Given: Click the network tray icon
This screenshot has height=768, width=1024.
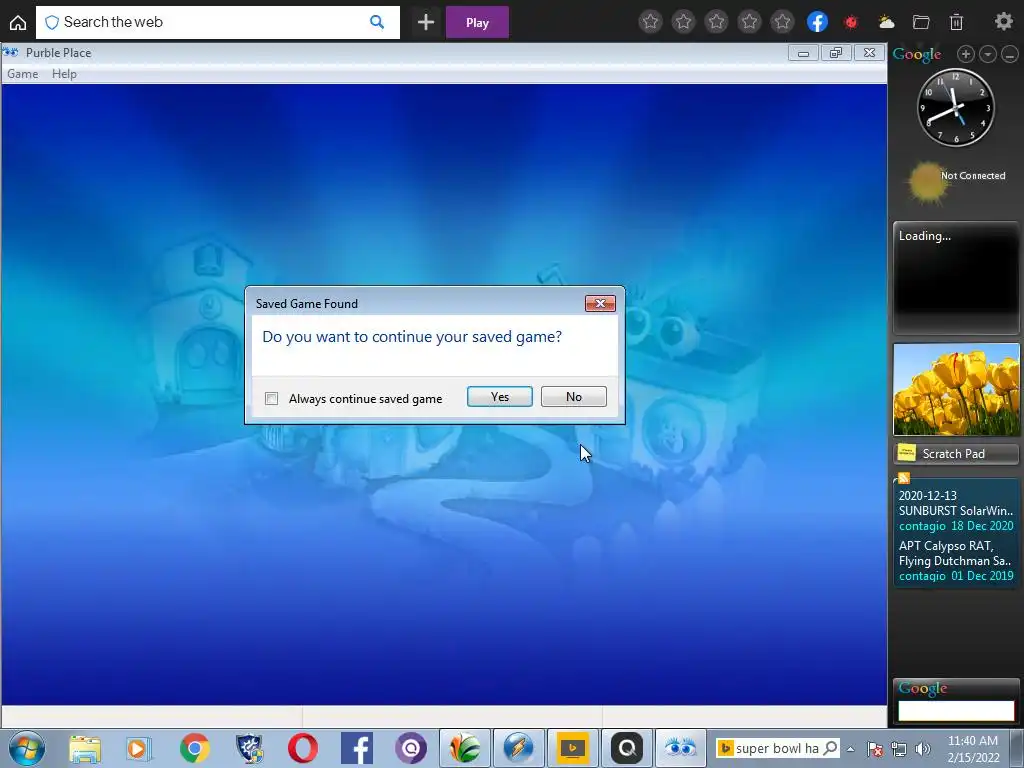Looking at the screenshot, I should click(x=899, y=748).
